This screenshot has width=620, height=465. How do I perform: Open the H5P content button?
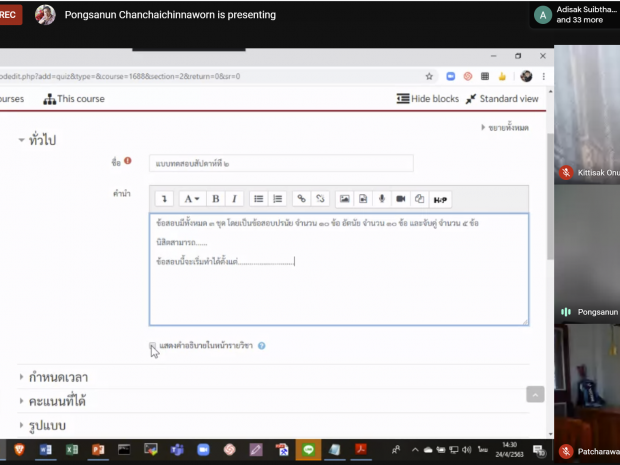441,199
